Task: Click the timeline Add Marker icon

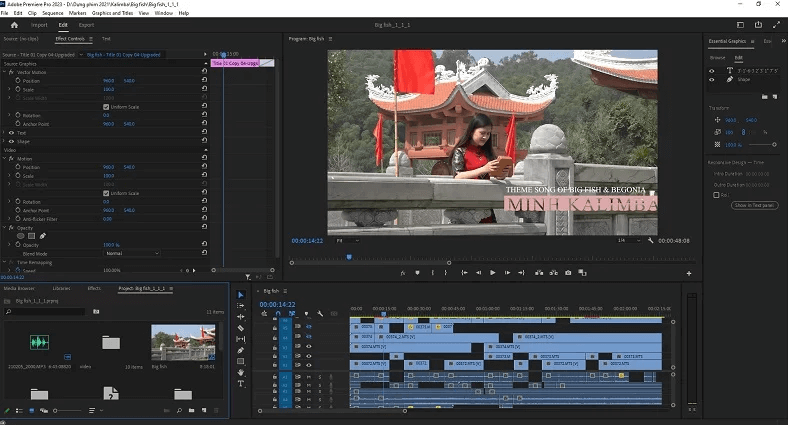Action: pyautogui.click(x=306, y=313)
